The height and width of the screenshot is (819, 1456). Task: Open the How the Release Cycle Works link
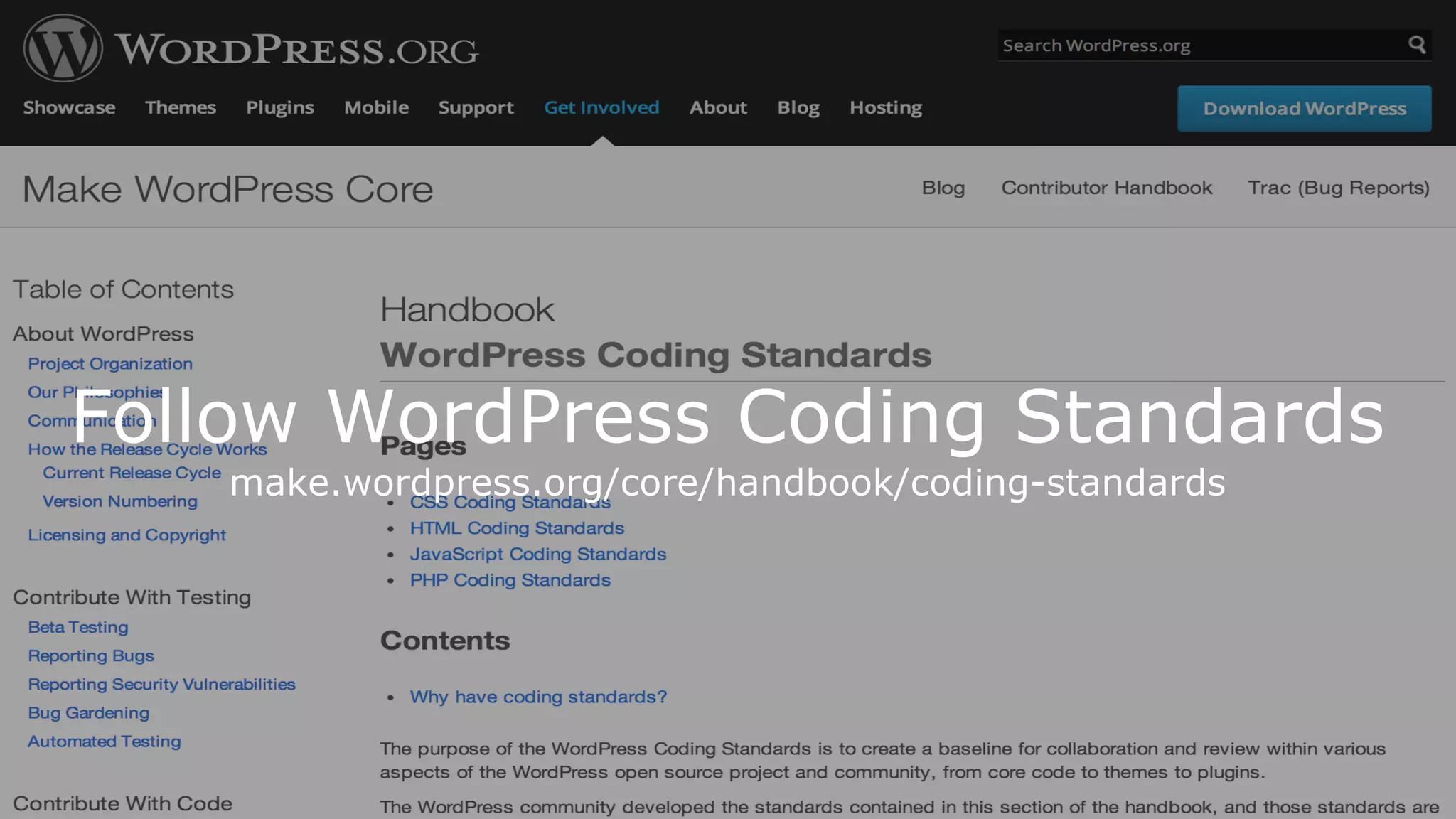point(147,449)
